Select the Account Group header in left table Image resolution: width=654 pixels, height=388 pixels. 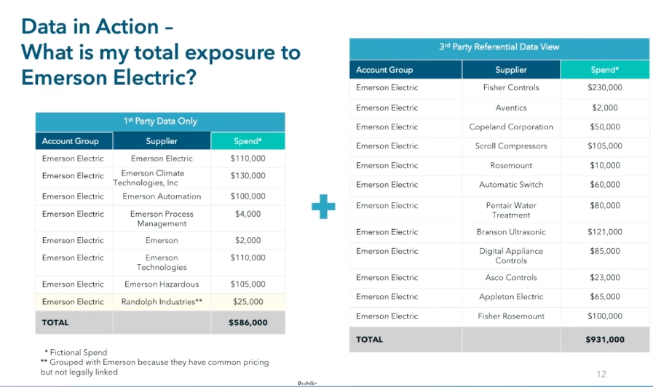(74, 141)
